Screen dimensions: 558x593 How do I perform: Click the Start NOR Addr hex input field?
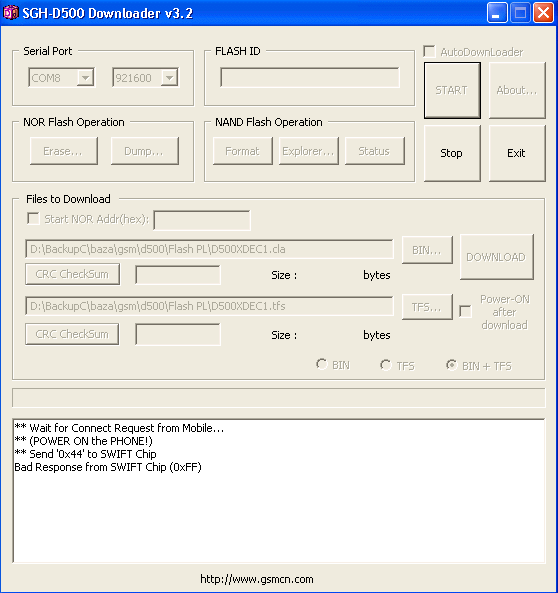[x=202, y=220]
